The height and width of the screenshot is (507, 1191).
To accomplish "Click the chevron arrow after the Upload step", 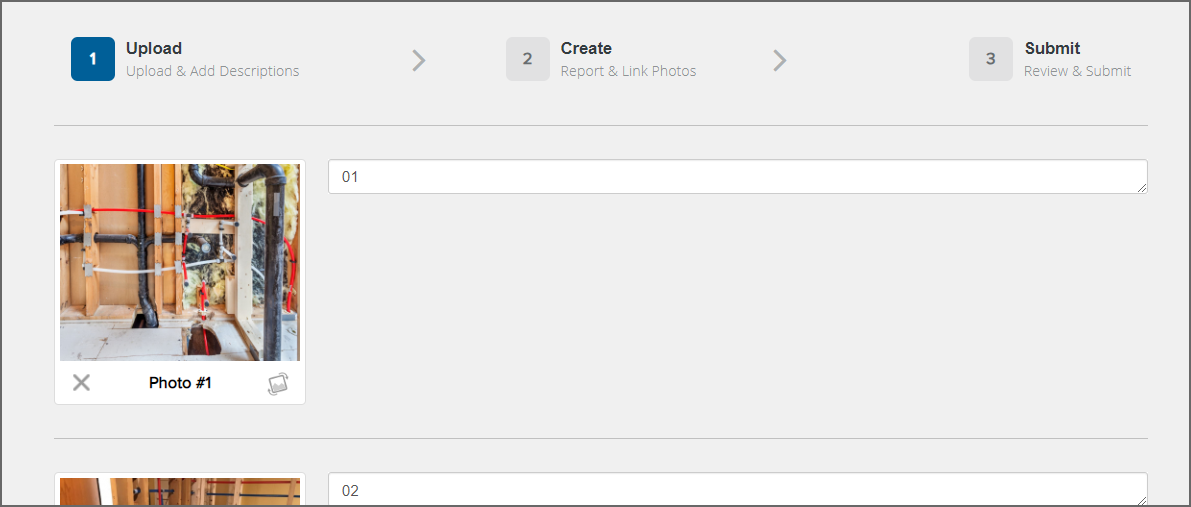I will coord(419,60).
